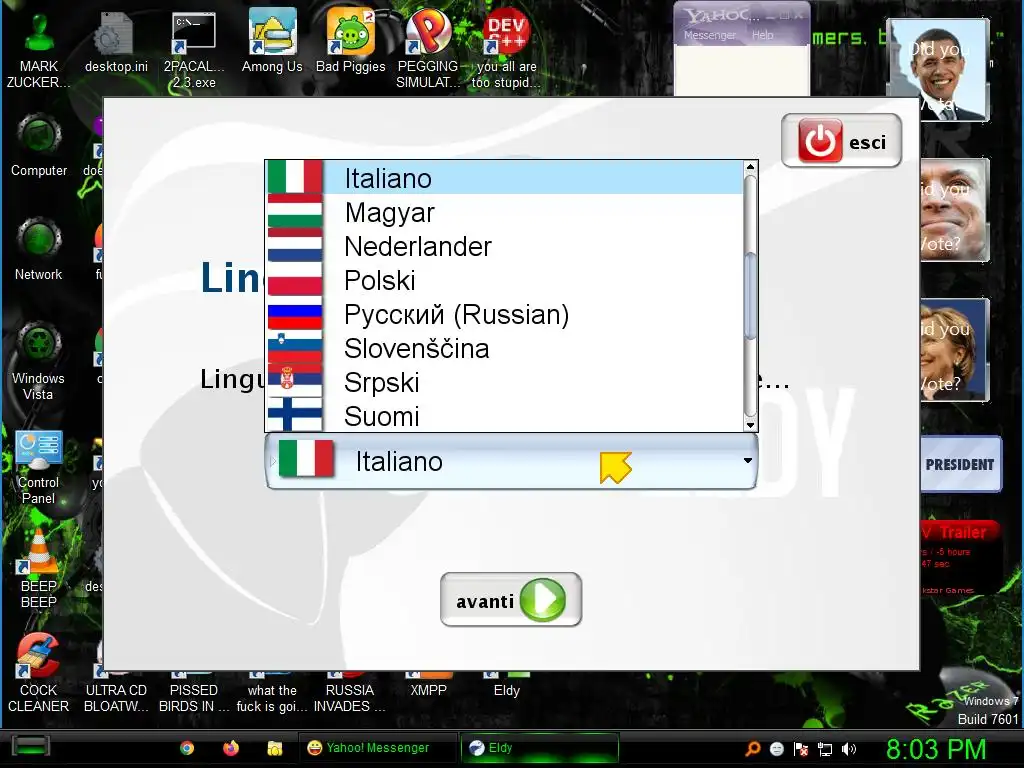Launch the CCleaner brush shortcut icon
The image size is (1024, 768).
point(39,656)
